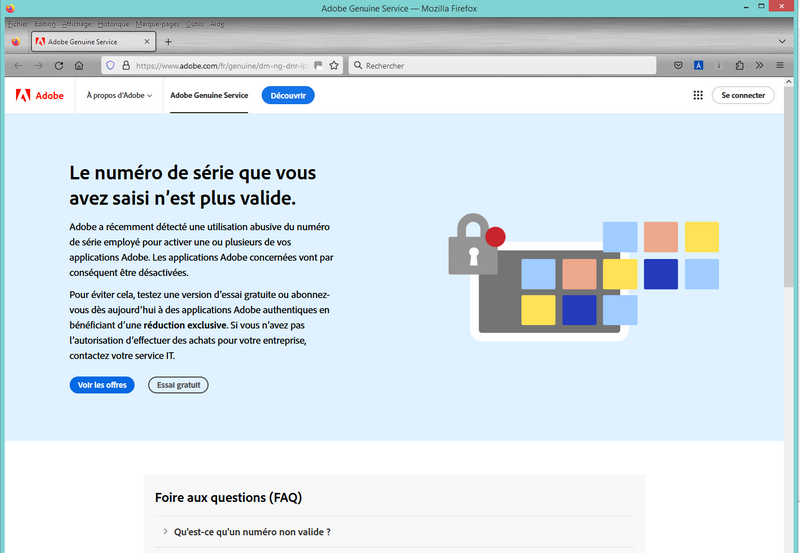Screen dimensions: 800x553
Task: Click the page vertical scrollbar thumb
Action: click(x=789, y=186)
